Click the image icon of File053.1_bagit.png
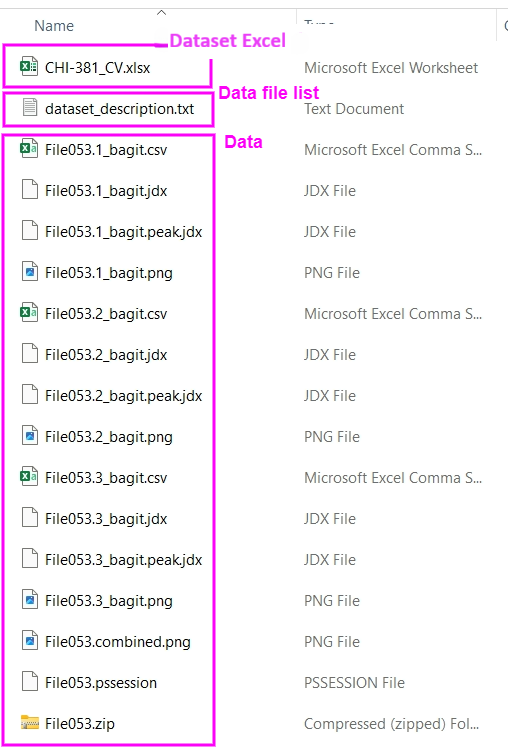This screenshot has height=752, width=508. click(x=30, y=271)
